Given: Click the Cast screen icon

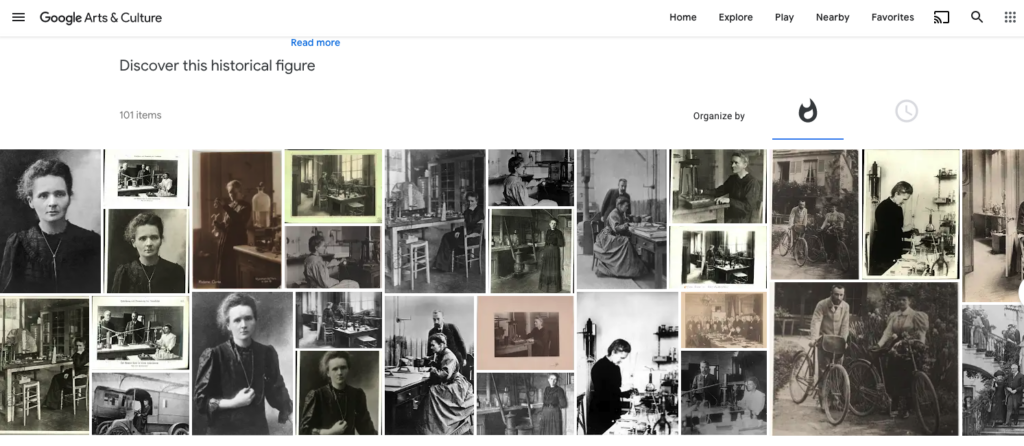Looking at the screenshot, I should click(941, 18).
